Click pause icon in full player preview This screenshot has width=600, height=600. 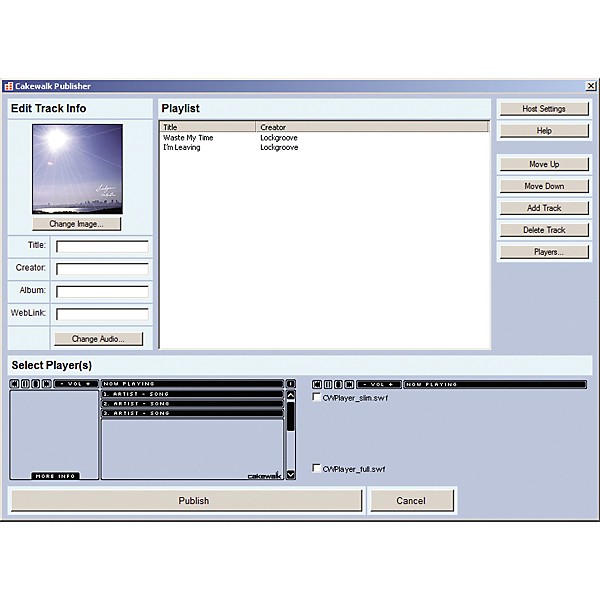(x=25, y=383)
